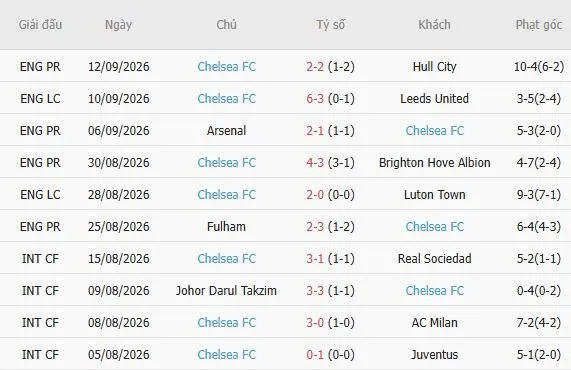Open the 3-0 score against AC Milan
This screenshot has height=370, width=571.
tap(315, 323)
